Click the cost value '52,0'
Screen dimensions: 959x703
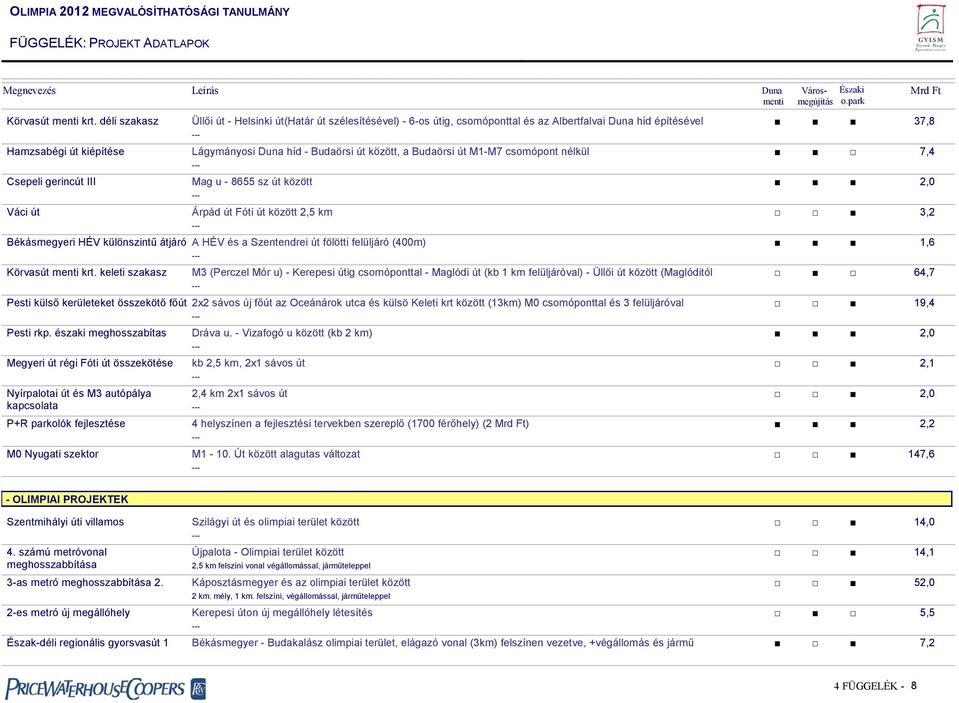click(x=924, y=582)
